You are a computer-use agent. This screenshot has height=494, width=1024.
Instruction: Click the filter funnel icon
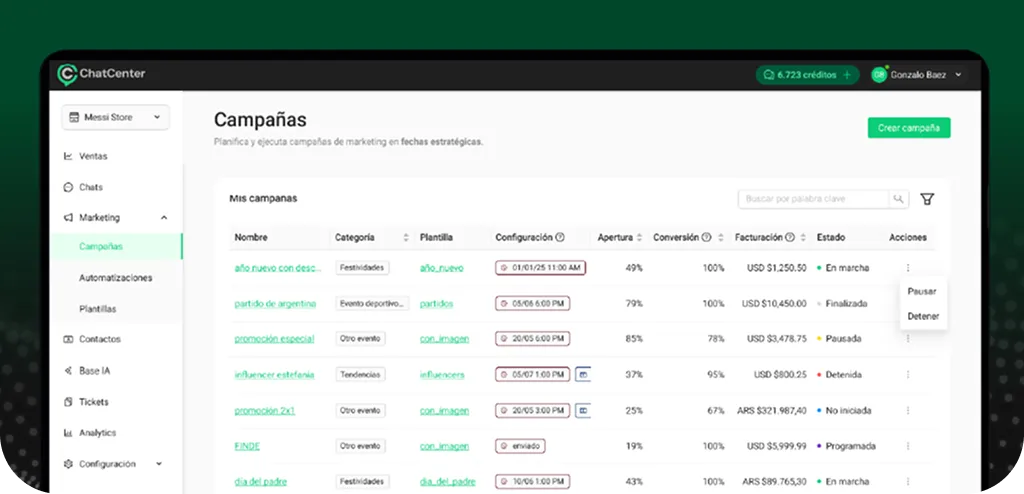tap(927, 199)
